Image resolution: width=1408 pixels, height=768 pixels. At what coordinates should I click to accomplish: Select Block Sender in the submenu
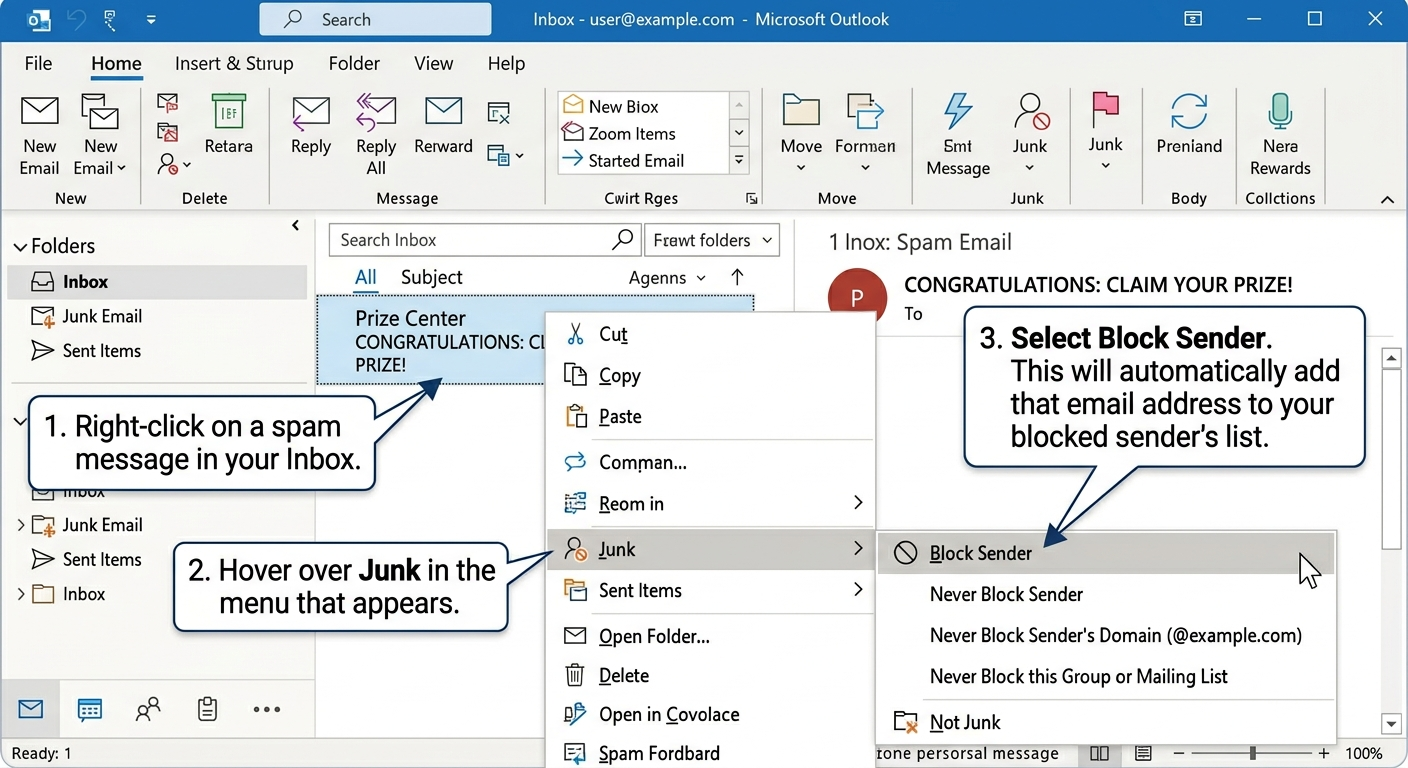click(981, 552)
